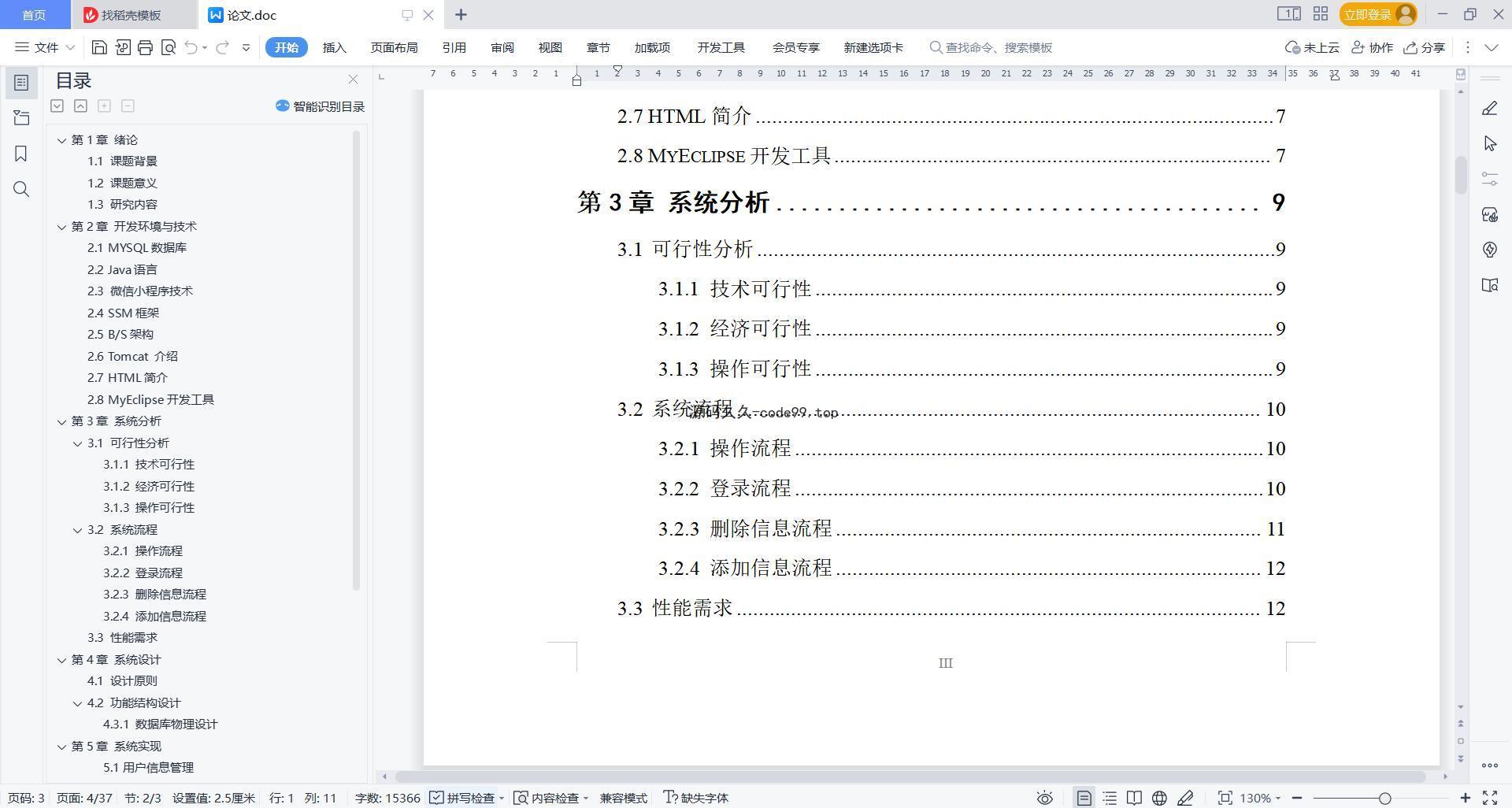
Task: Open the bookmarks icon in left sidebar
Action: (x=21, y=154)
